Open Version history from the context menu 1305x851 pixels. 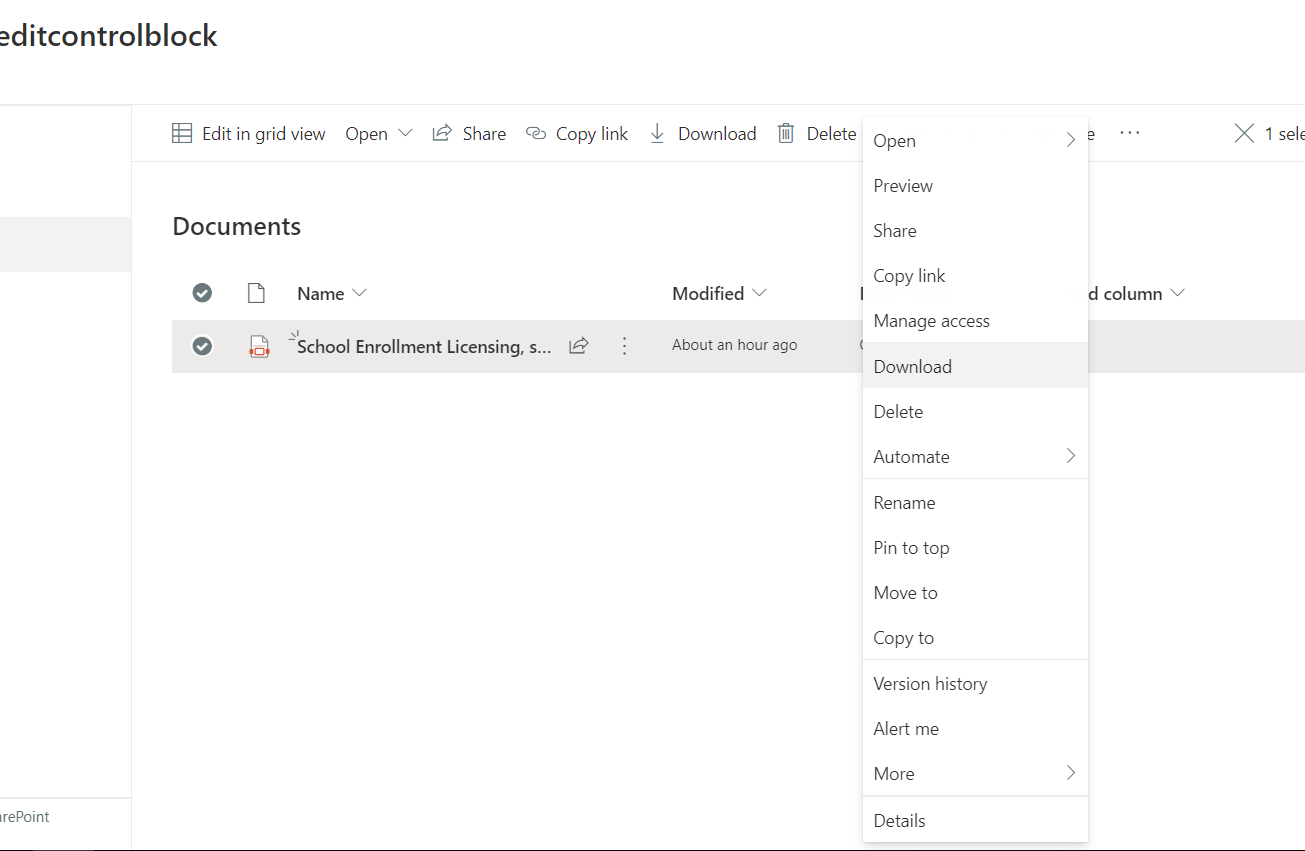930,683
